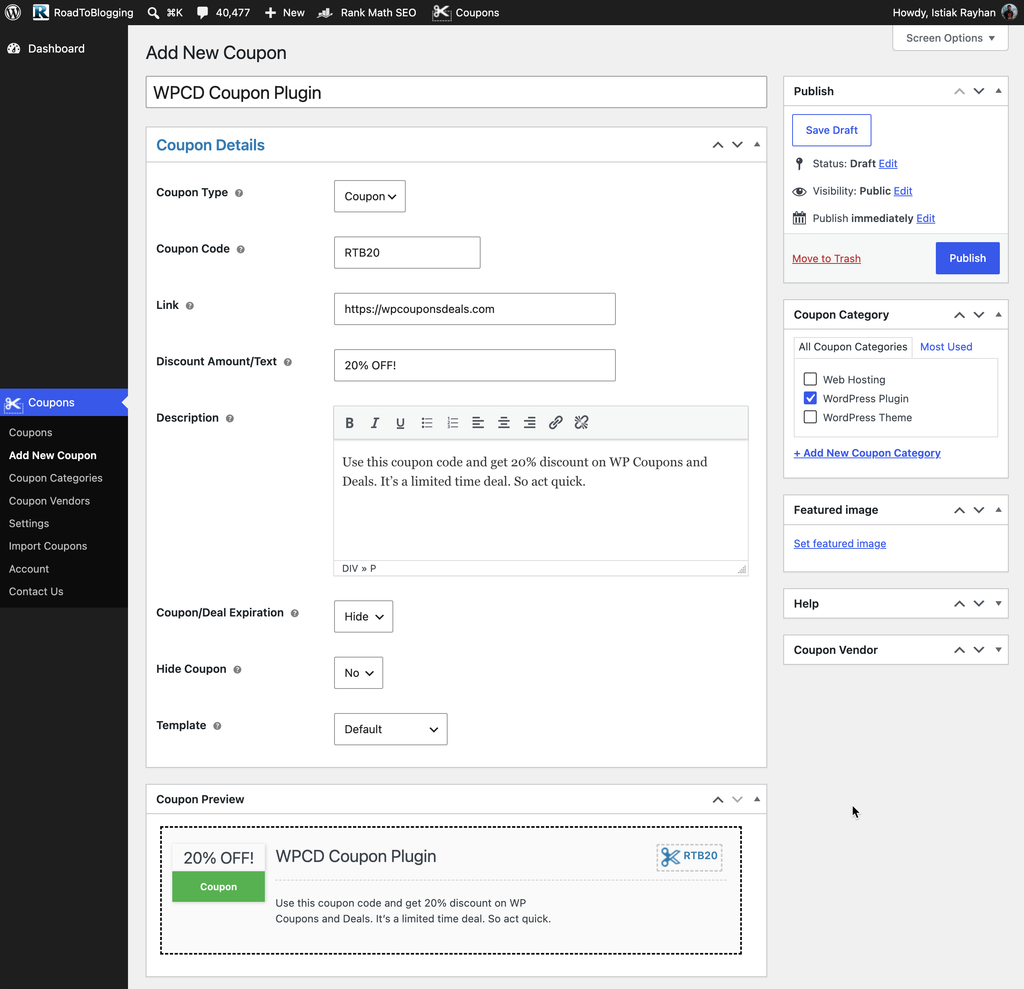Click help icon next to Hide Coupon

pyautogui.click(x=237, y=670)
